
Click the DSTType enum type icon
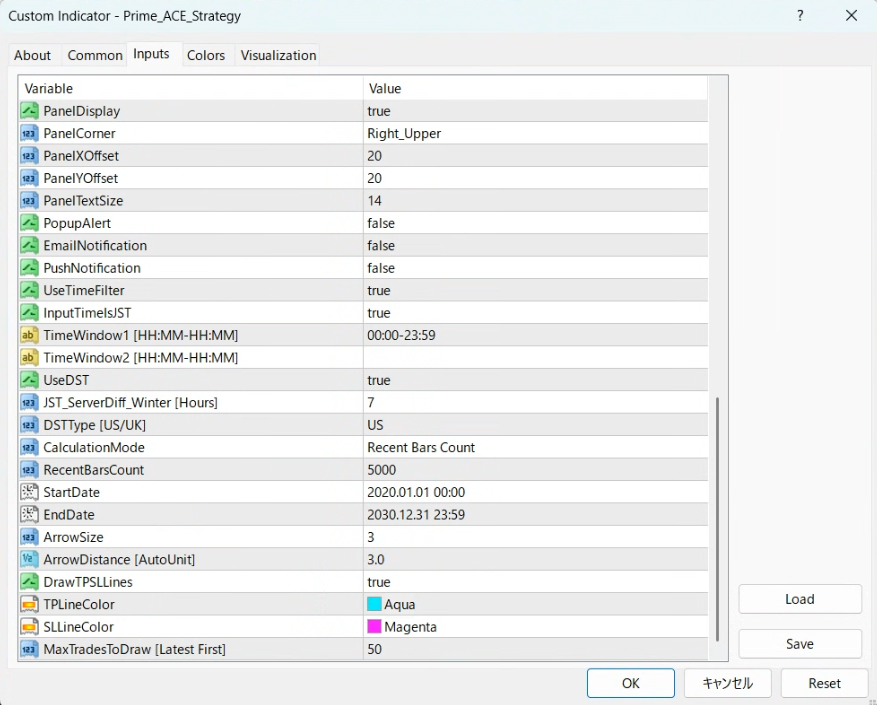click(x=29, y=425)
